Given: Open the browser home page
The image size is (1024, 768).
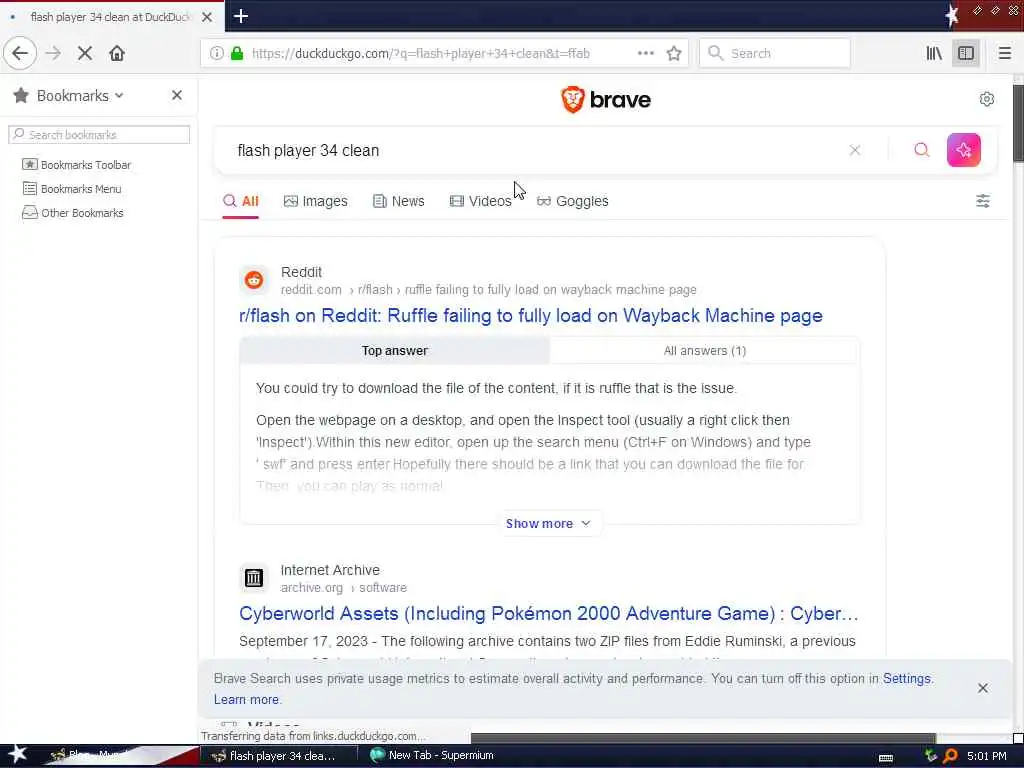Looking at the screenshot, I should coord(117,53).
